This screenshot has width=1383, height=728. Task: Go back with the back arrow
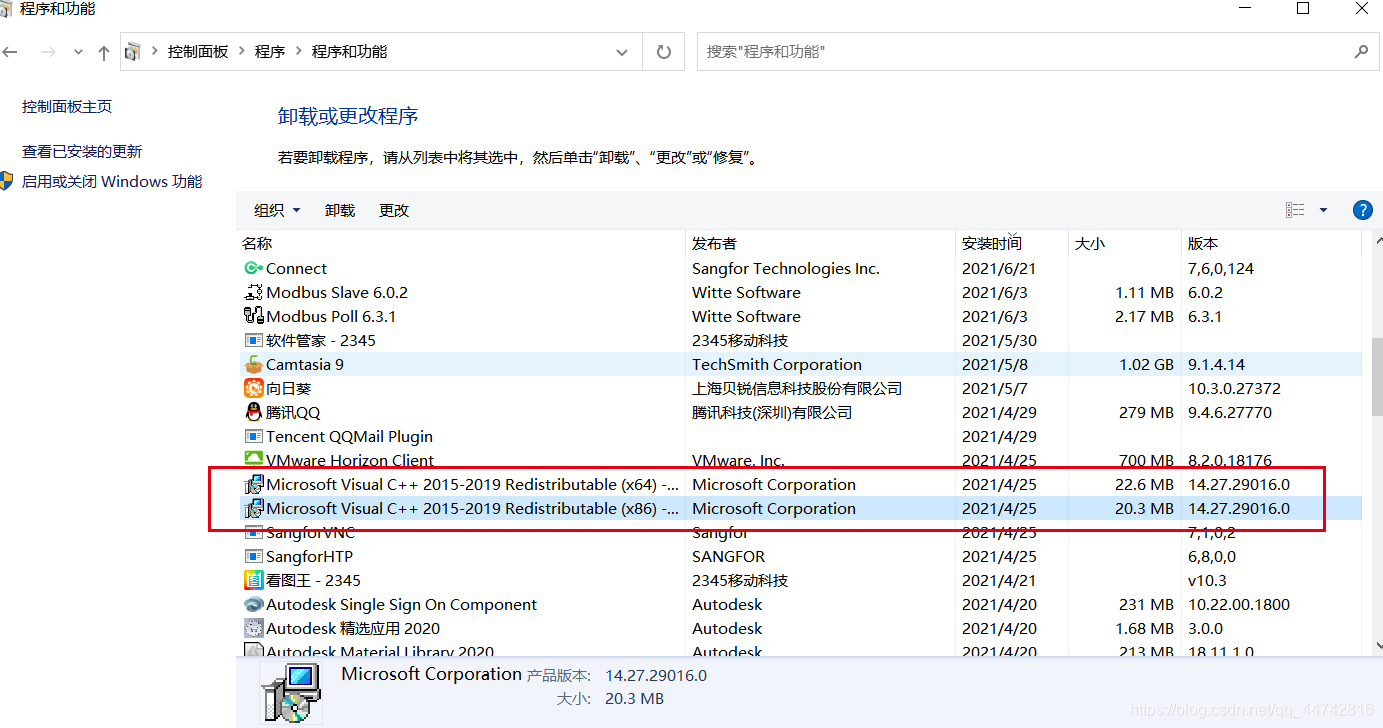click(x=10, y=52)
